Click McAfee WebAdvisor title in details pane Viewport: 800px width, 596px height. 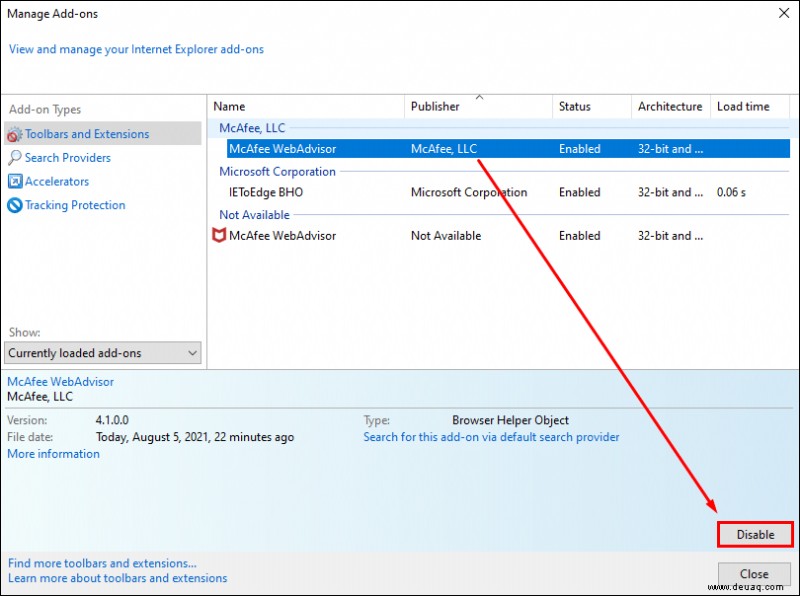(60, 382)
